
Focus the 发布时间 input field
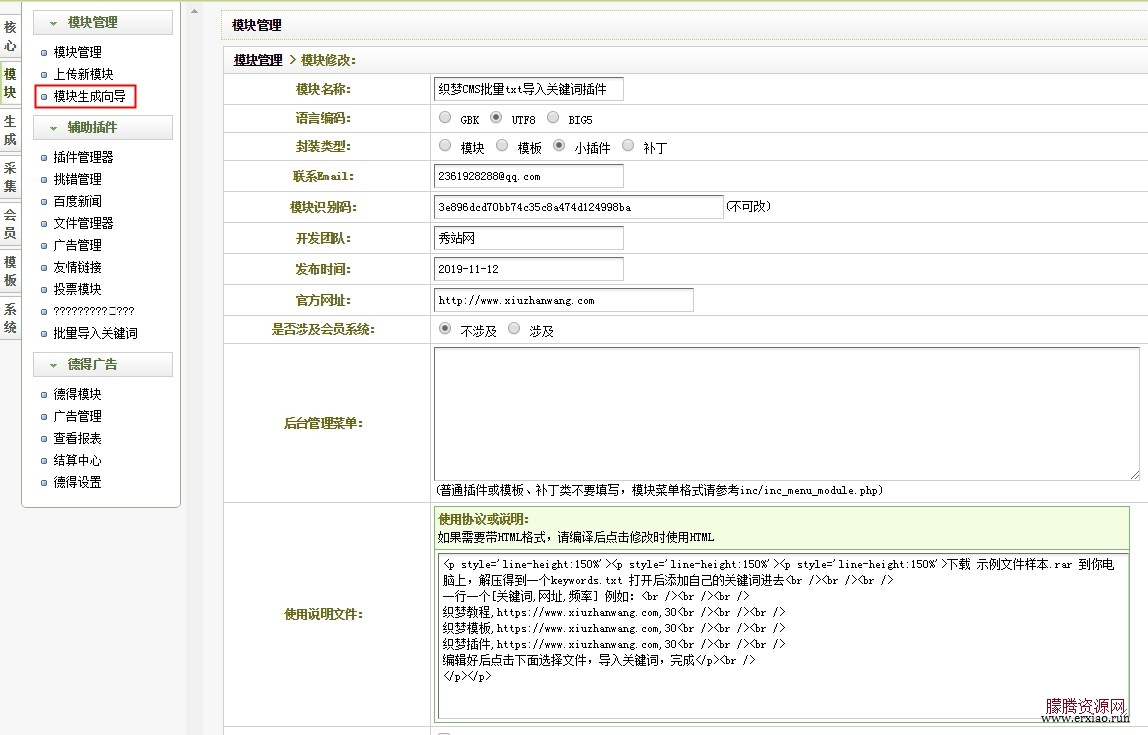tap(529, 269)
